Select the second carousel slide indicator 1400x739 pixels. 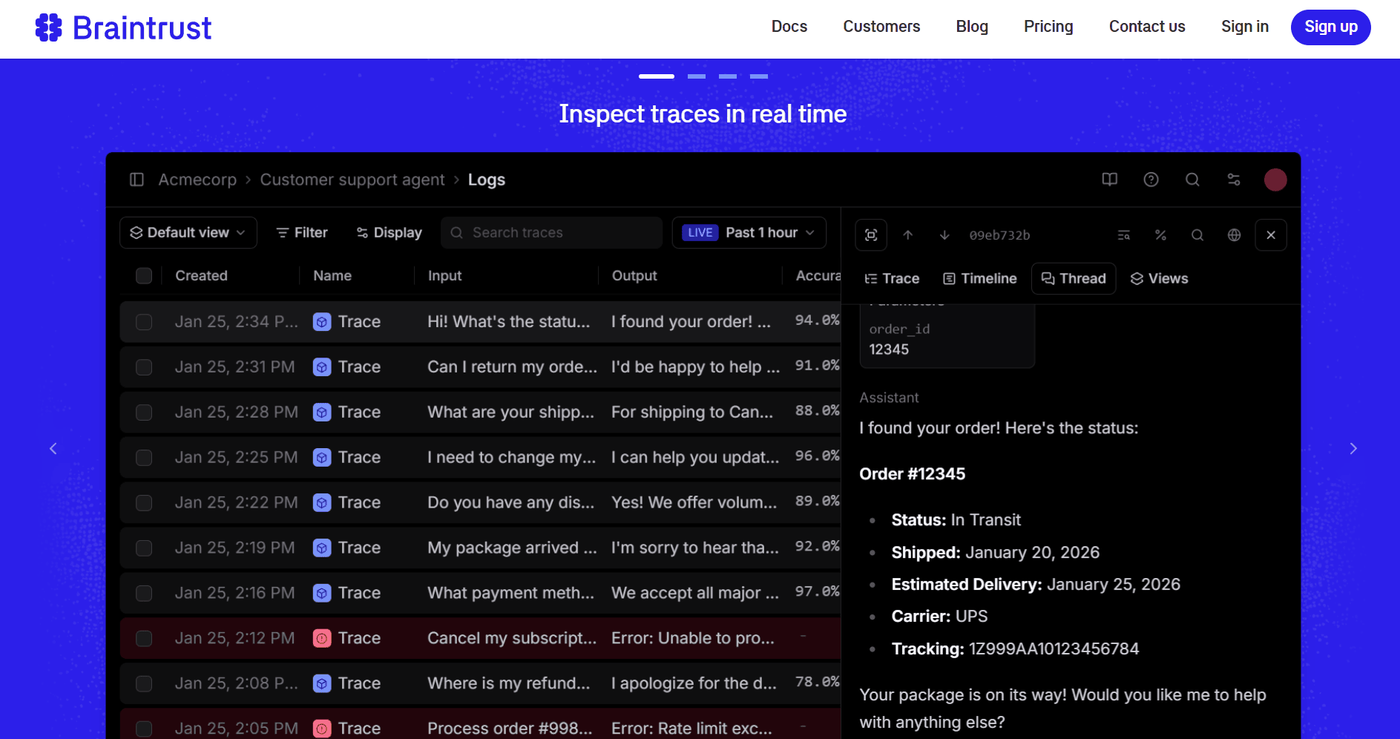coord(696,76)
